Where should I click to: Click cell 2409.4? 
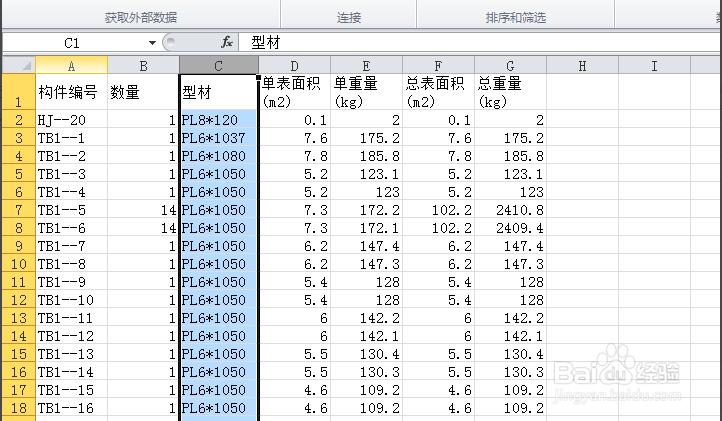click(510, 228)
